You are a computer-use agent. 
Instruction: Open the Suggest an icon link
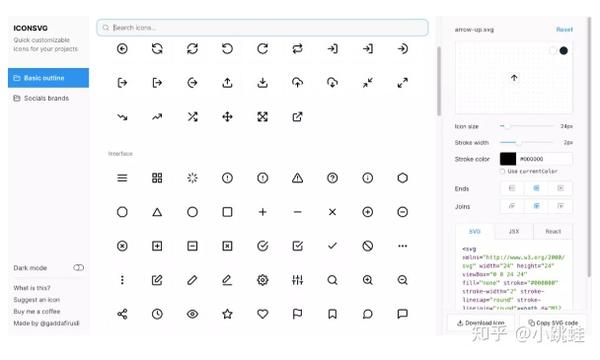click(x=37, y=300)
